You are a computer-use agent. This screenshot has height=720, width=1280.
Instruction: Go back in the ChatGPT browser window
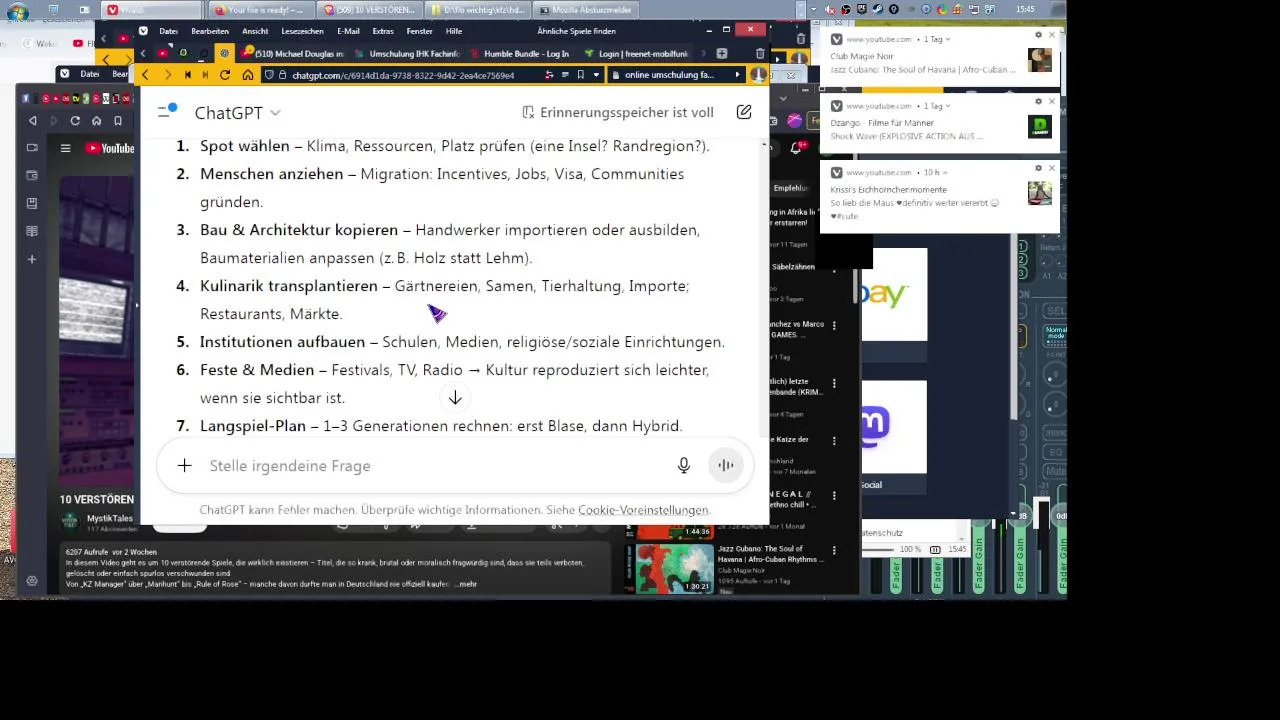146,75
